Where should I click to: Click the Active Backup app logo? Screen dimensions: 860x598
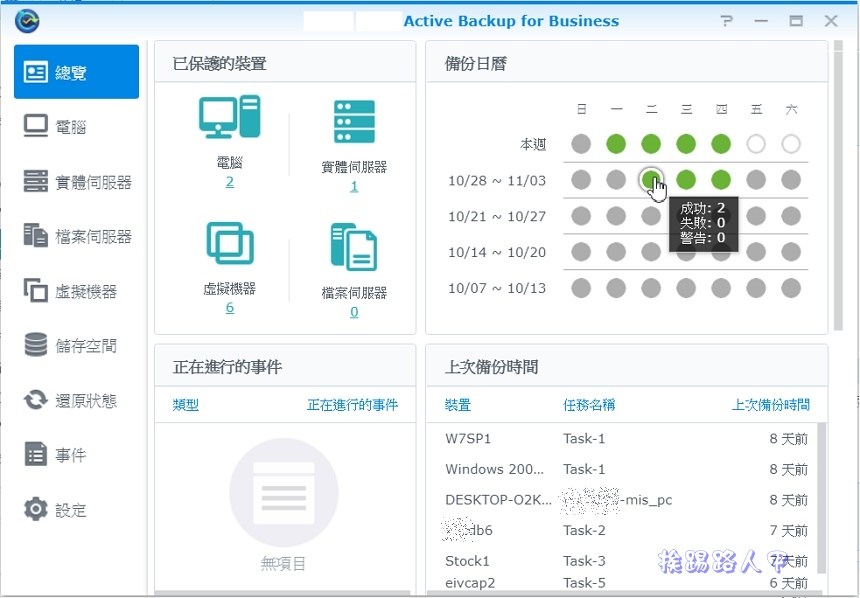(27, 21)
